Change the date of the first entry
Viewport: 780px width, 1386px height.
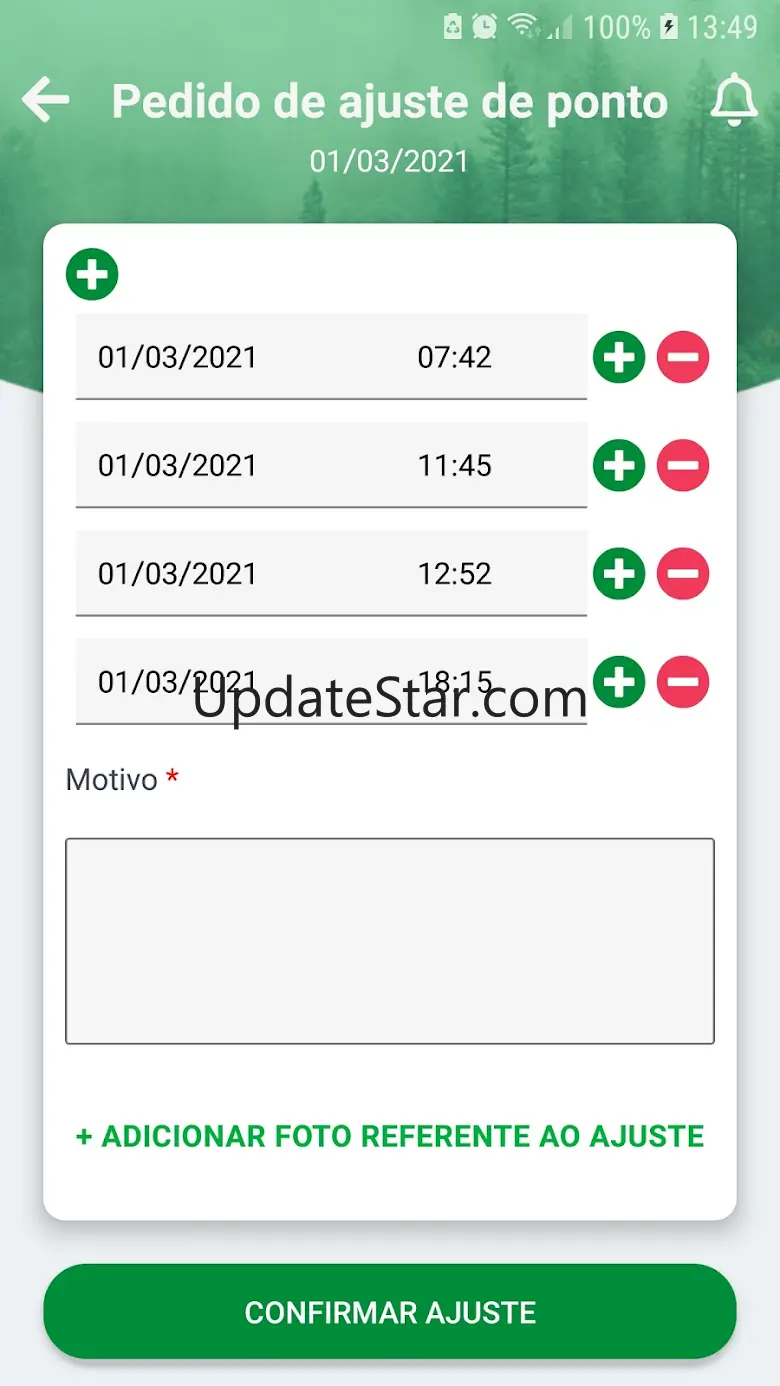(x=177, y=357)
